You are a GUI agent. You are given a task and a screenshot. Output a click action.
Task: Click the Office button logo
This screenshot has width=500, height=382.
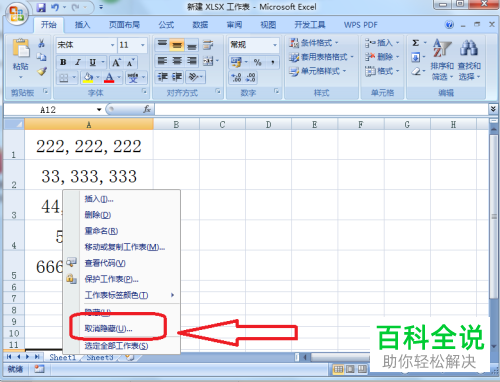(x=17, y=14)
